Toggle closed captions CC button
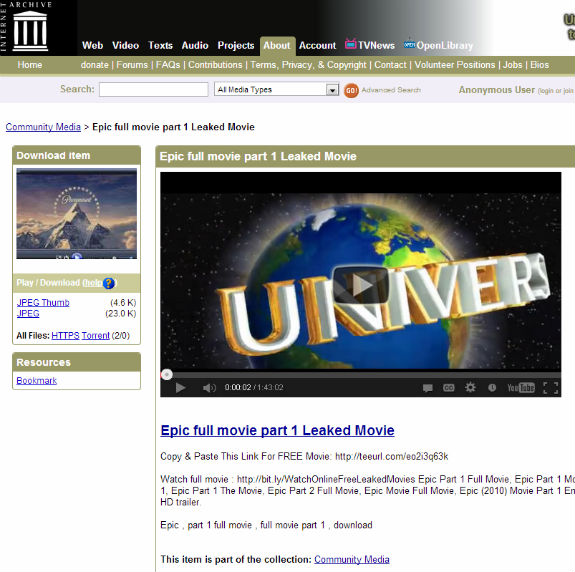The width and height of the screenshot is (575, 572). [448, 388]
